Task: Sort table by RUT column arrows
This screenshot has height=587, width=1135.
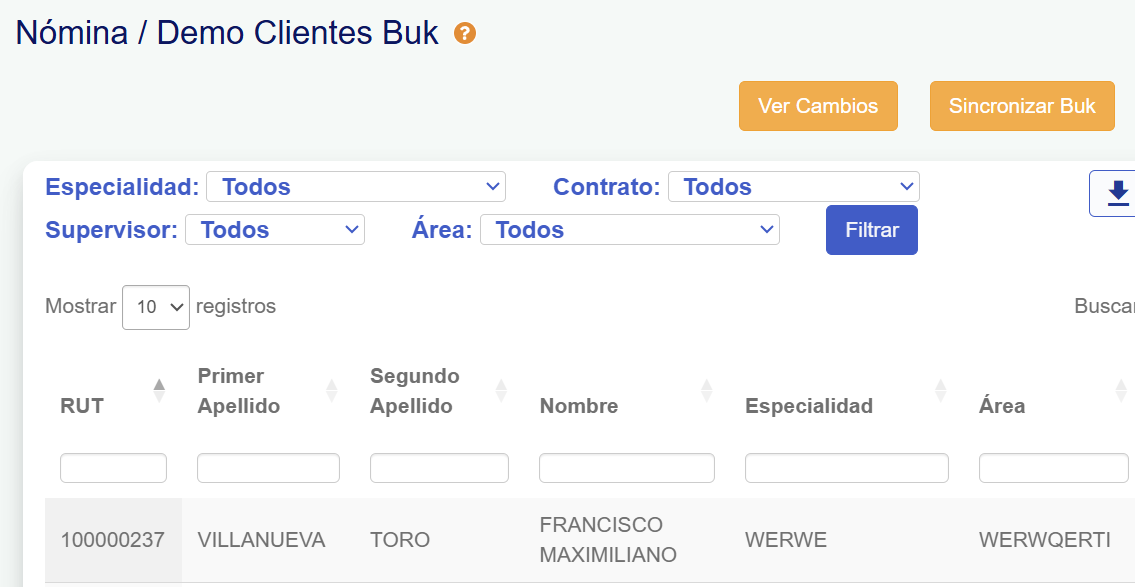Action: tap(159, 390)
